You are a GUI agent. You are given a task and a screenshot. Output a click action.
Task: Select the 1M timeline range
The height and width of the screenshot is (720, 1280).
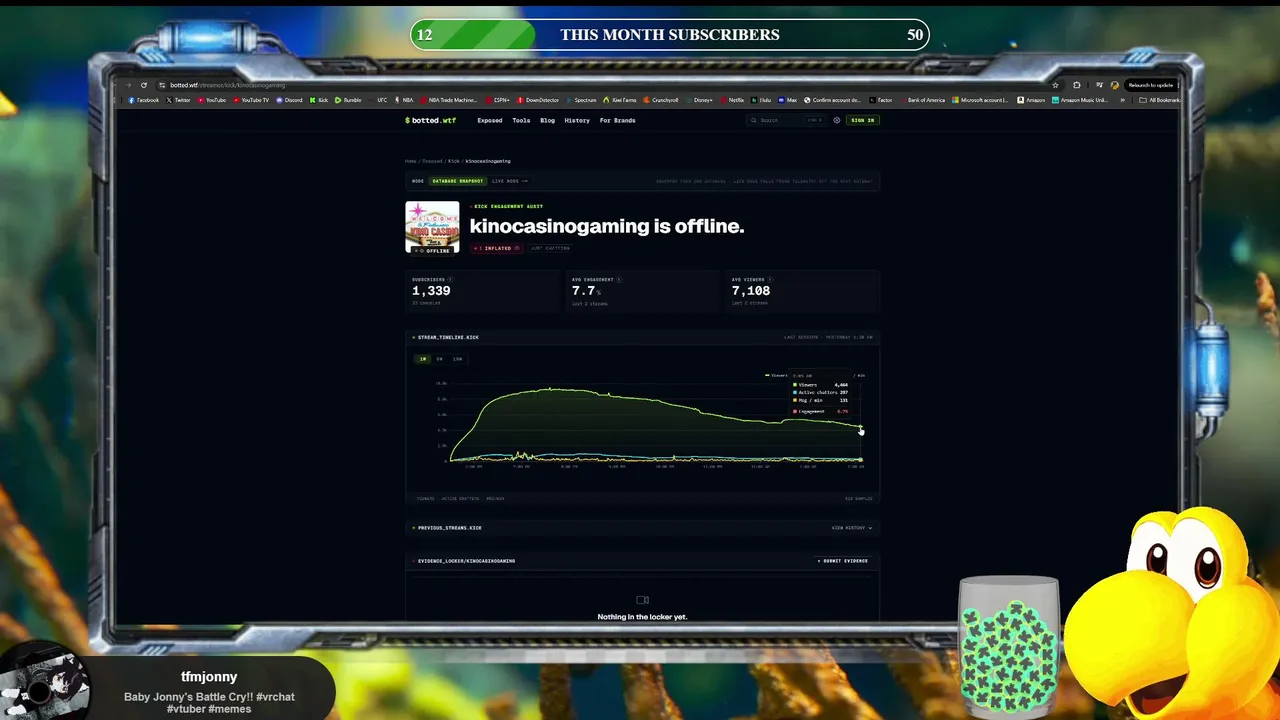tap(423, 359)
